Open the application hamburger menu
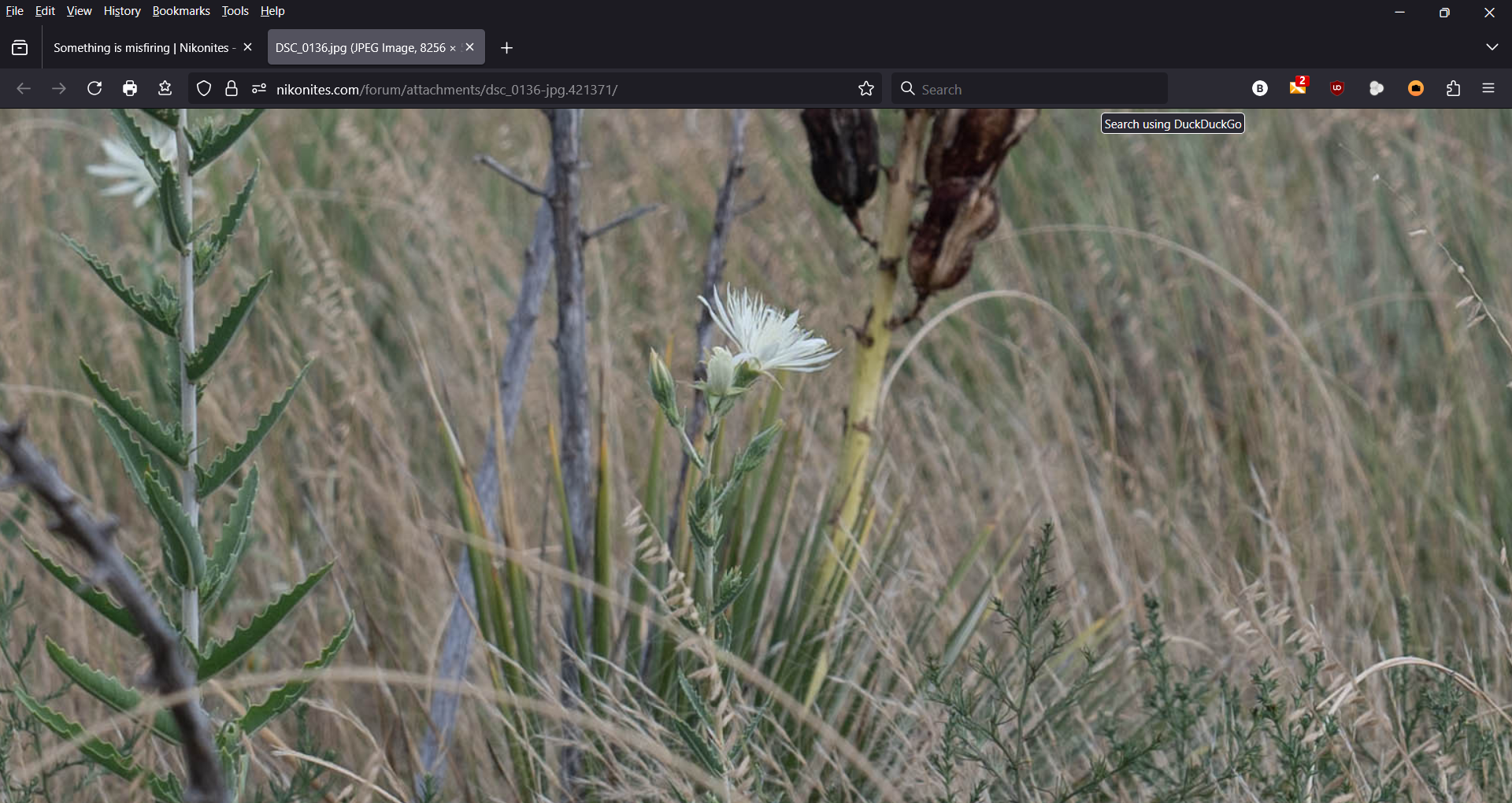This screenshot has height=803, width=1512. [x=1488, y=89]
